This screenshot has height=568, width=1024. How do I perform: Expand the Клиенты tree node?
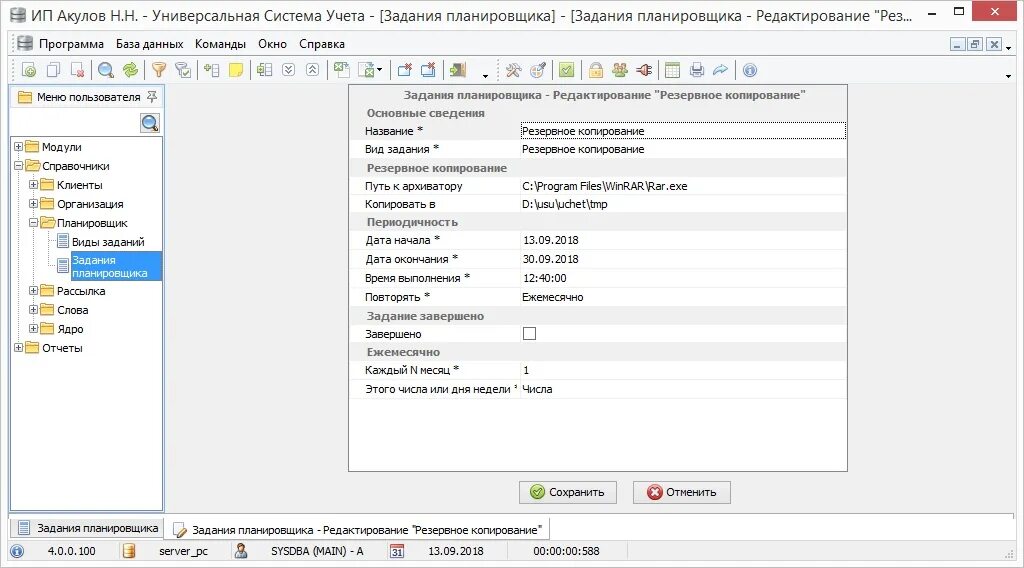pyautogui.click(x=33, y=185)
